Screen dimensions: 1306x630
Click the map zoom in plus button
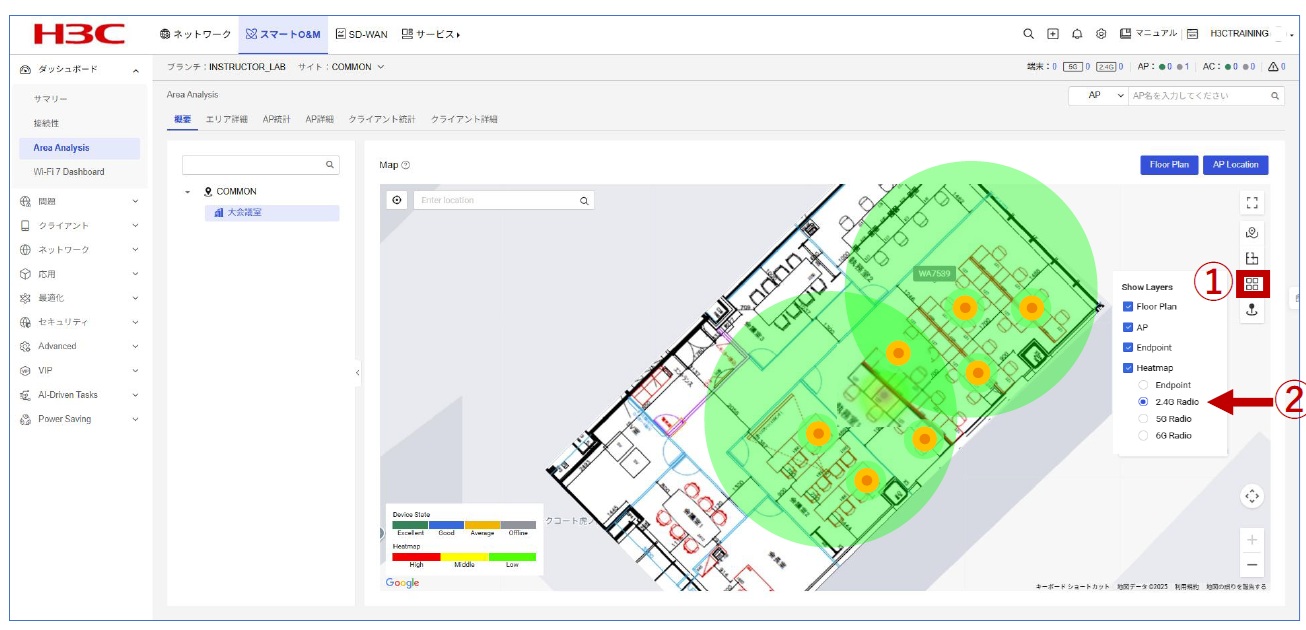pyautogui.click(x=1252, y=540)
